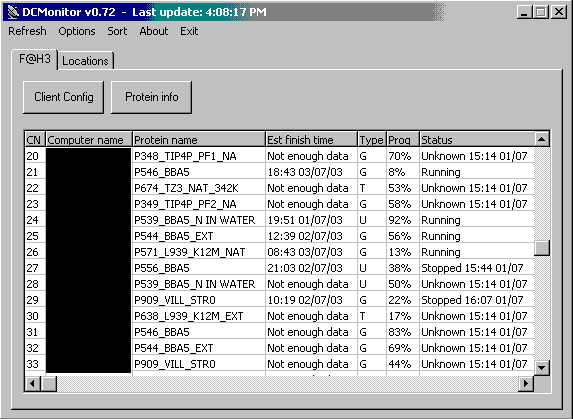Screen dimensions: 573x419
Task: Click the horizontal scrollbar left arrow
Action: pyautogui.click(x=33, y=384)
